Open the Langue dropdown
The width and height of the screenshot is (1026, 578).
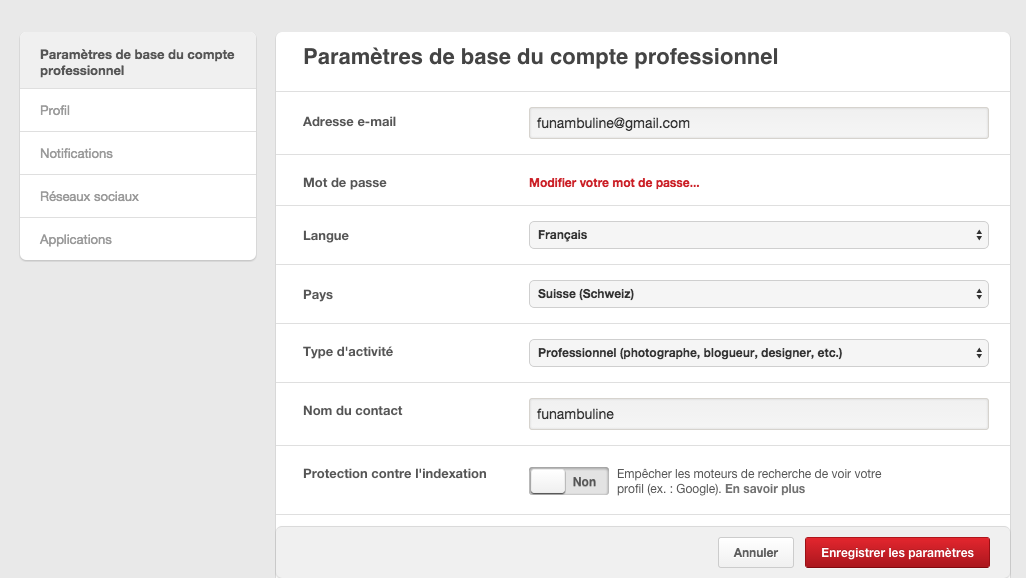click(757, 235)
